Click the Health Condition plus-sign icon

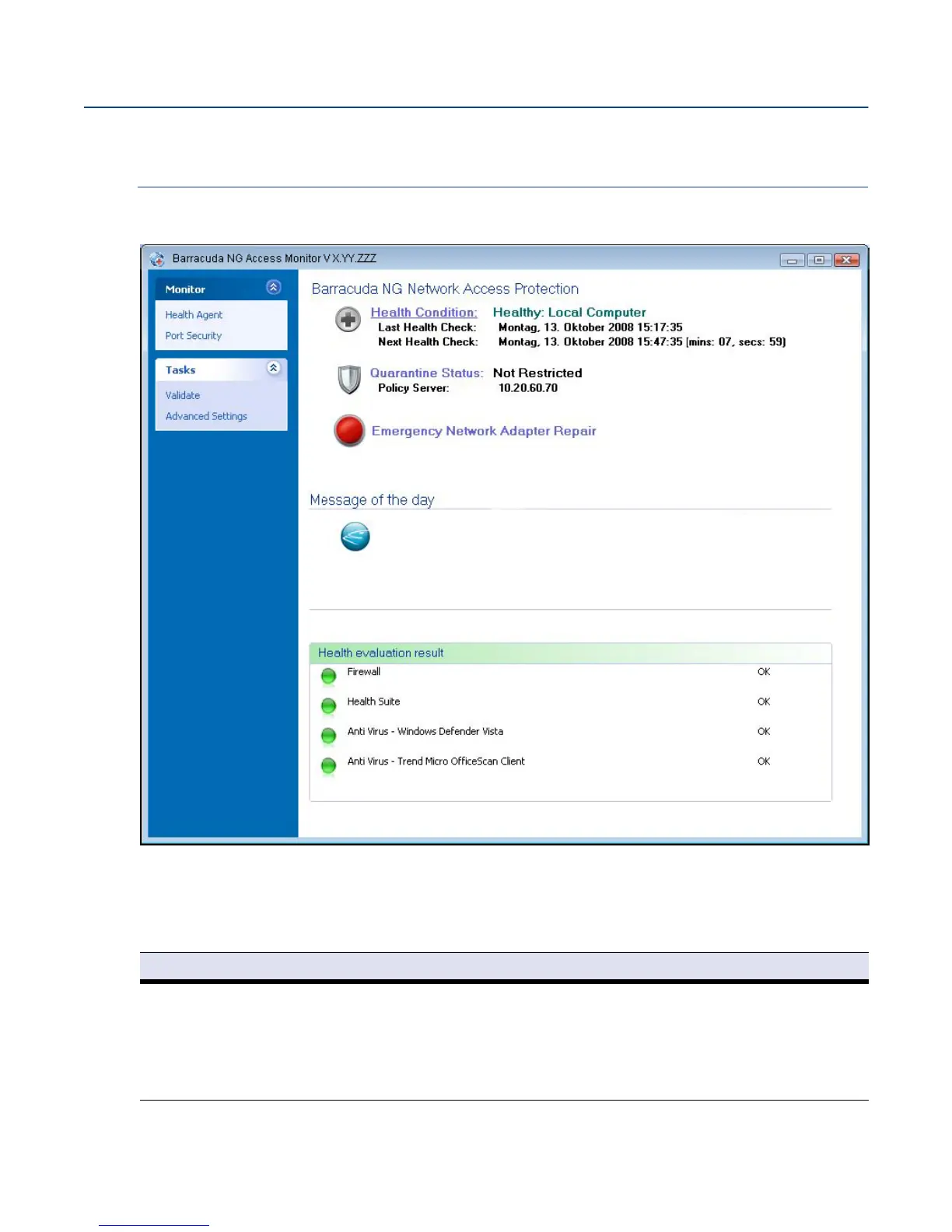tap(348, 320)
